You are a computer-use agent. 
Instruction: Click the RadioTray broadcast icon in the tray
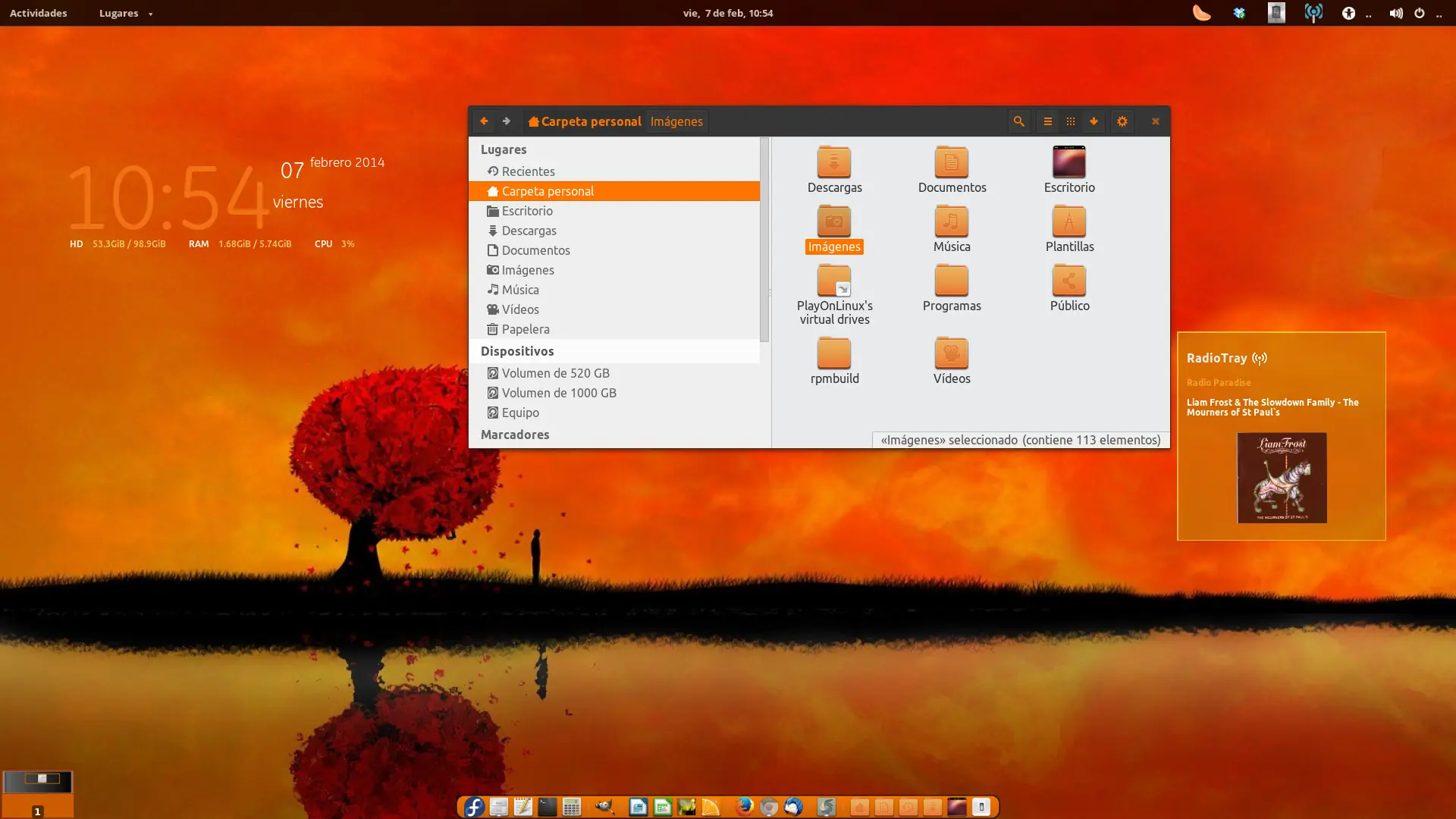point(1313,13)
